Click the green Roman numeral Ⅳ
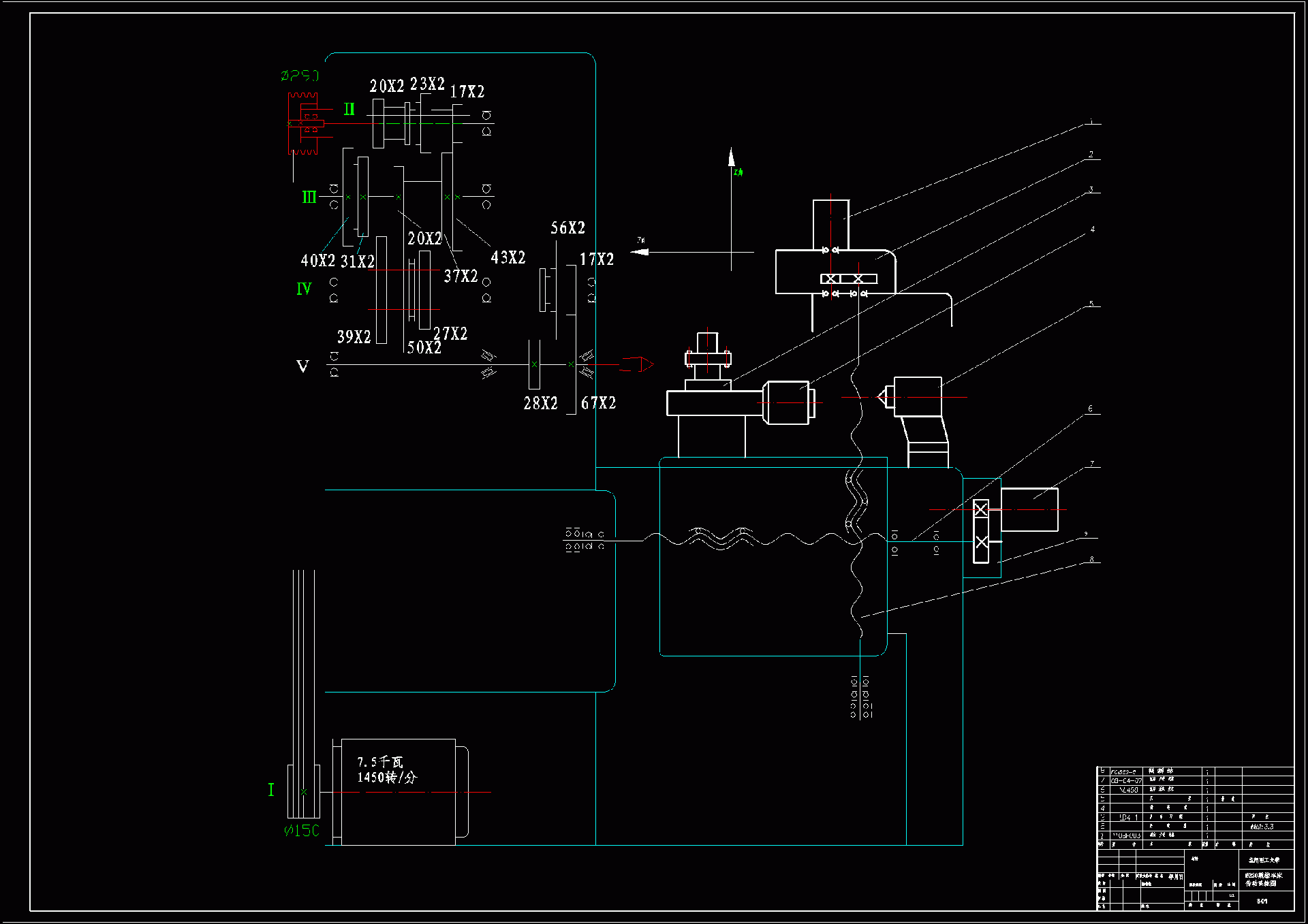The height and width of the screenshot is (924, 1308). point(304,289)
